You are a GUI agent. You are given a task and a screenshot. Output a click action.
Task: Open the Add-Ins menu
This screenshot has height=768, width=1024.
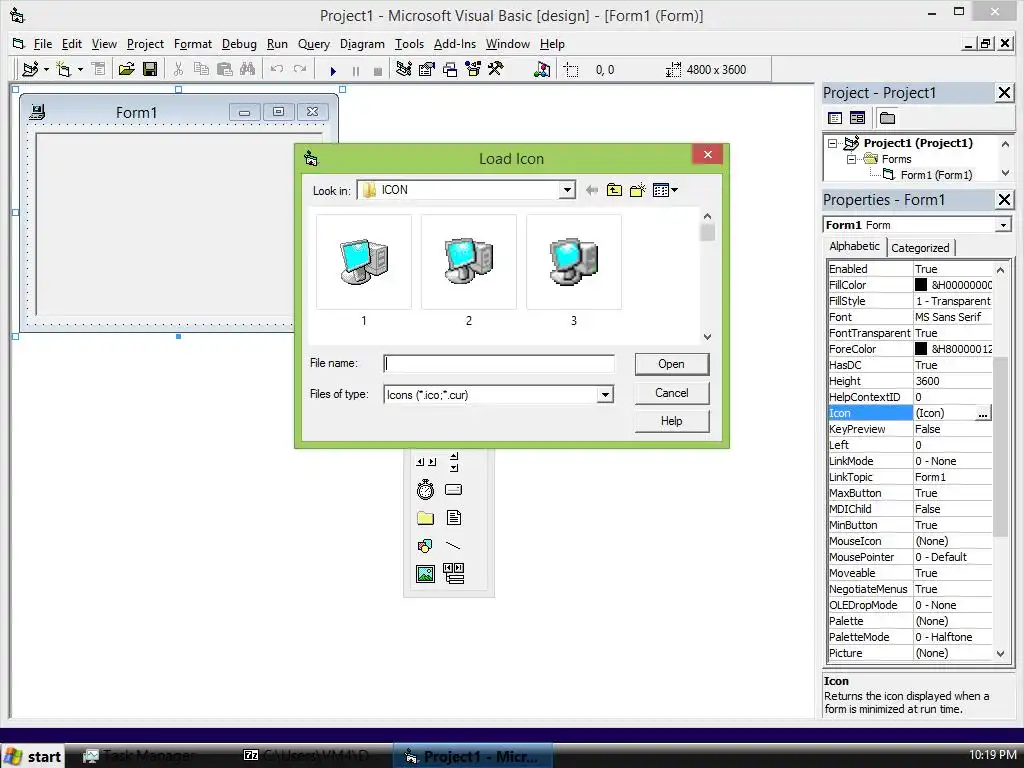[x=455, y=44]
